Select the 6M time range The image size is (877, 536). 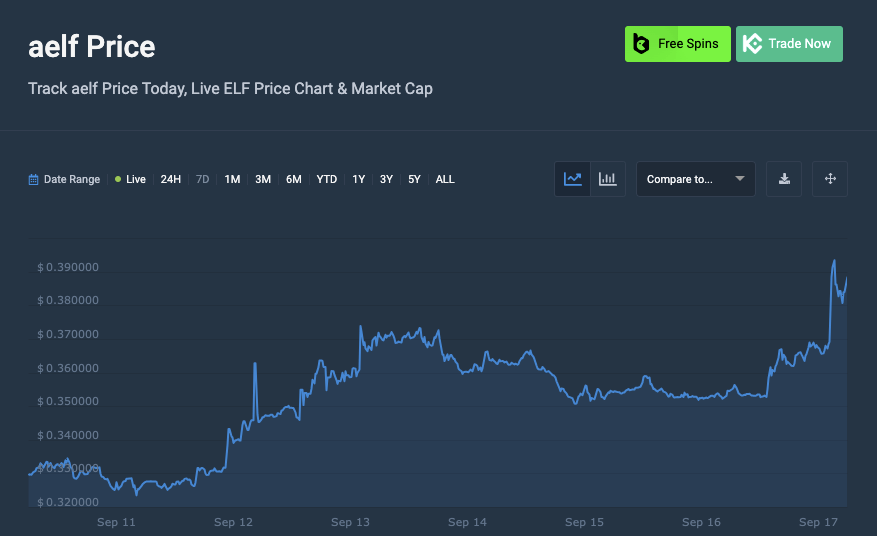294,180
